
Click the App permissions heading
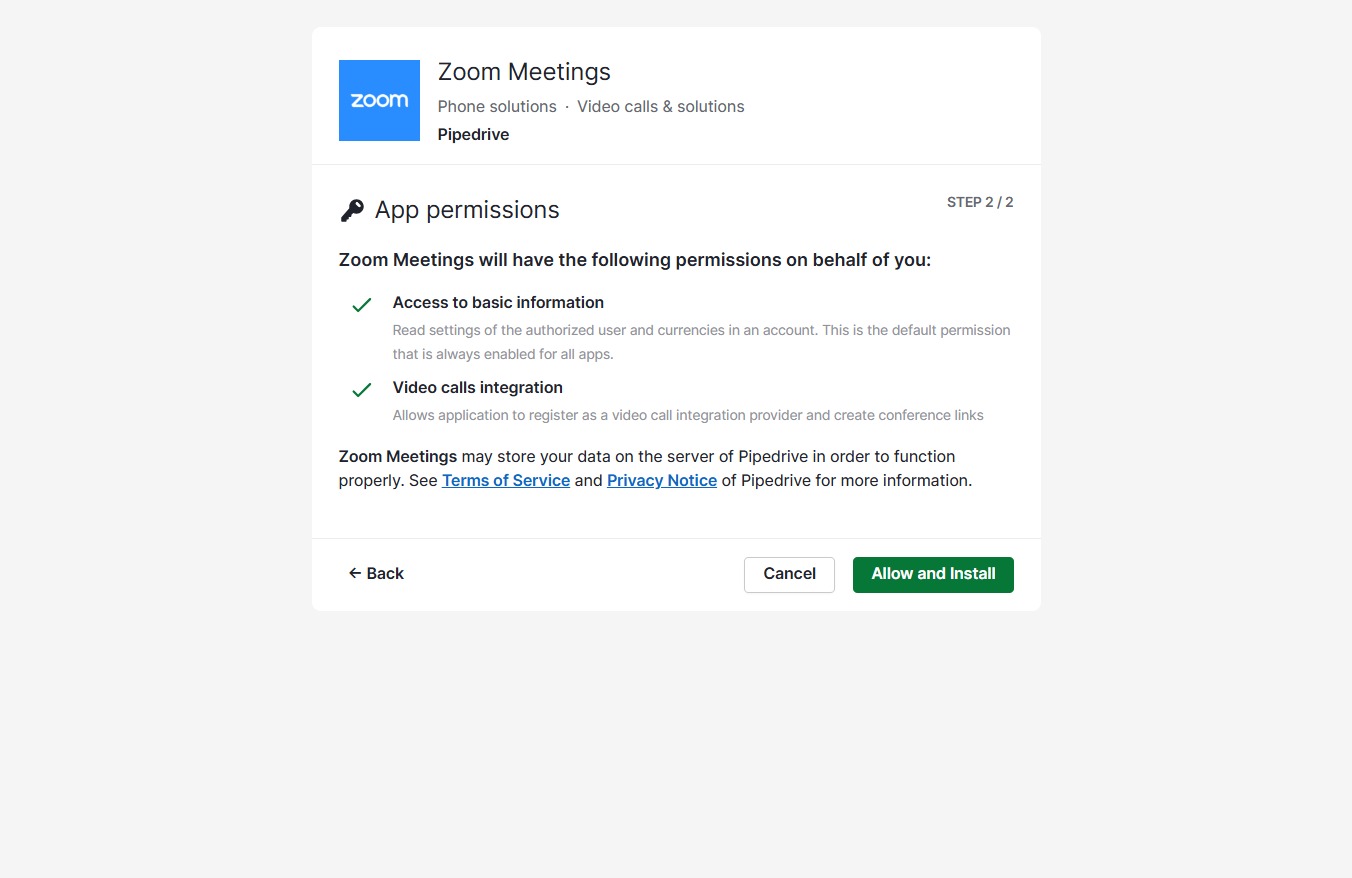click(467, 210)
